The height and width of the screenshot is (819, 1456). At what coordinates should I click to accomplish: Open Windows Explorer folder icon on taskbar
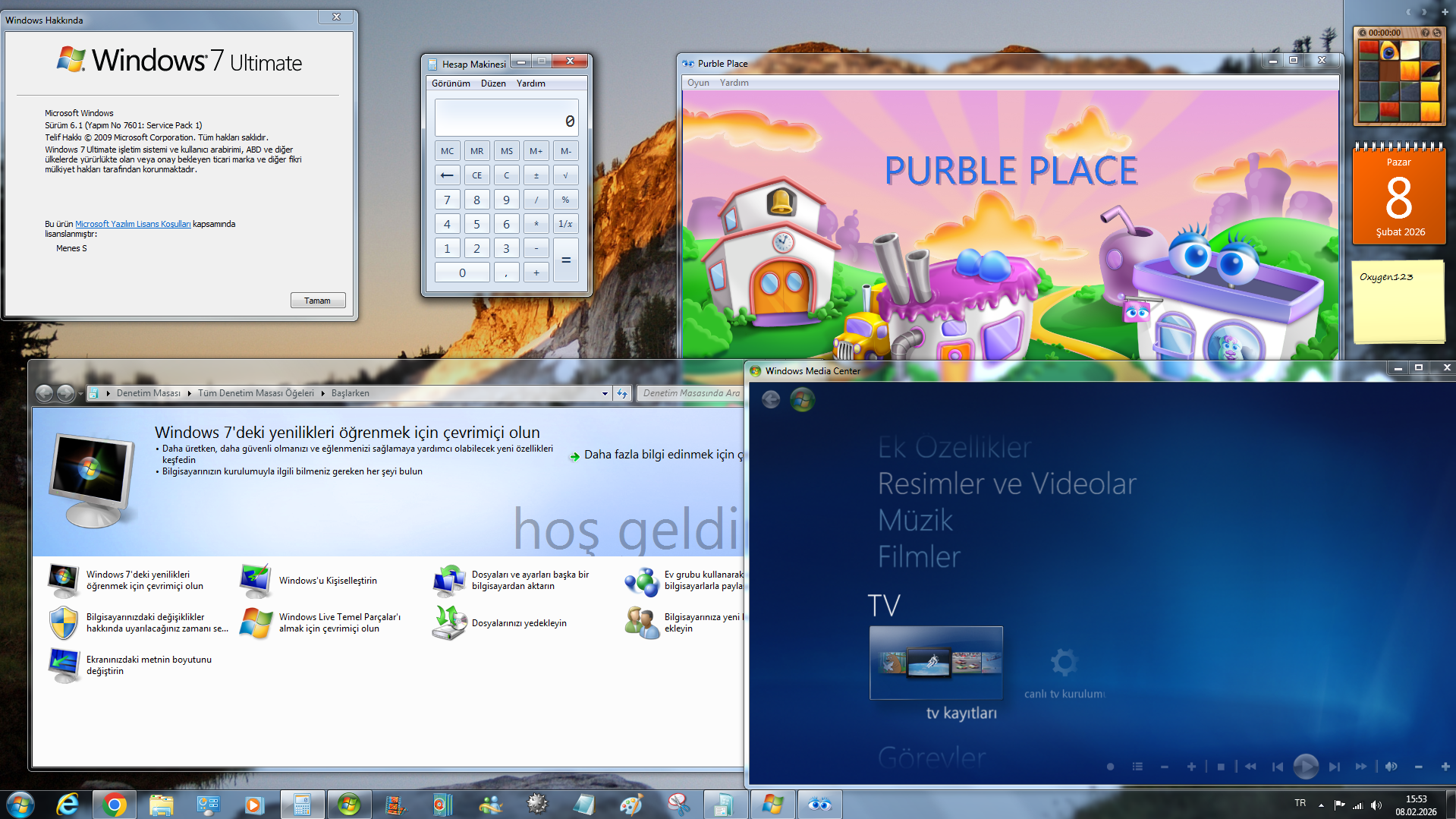[x=161, y=805]
